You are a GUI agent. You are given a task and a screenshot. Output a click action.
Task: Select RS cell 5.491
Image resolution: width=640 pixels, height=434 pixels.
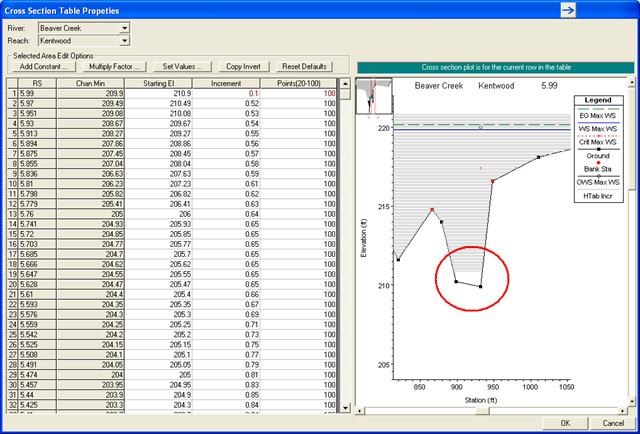pyautogui.click(x=37, y=365)
